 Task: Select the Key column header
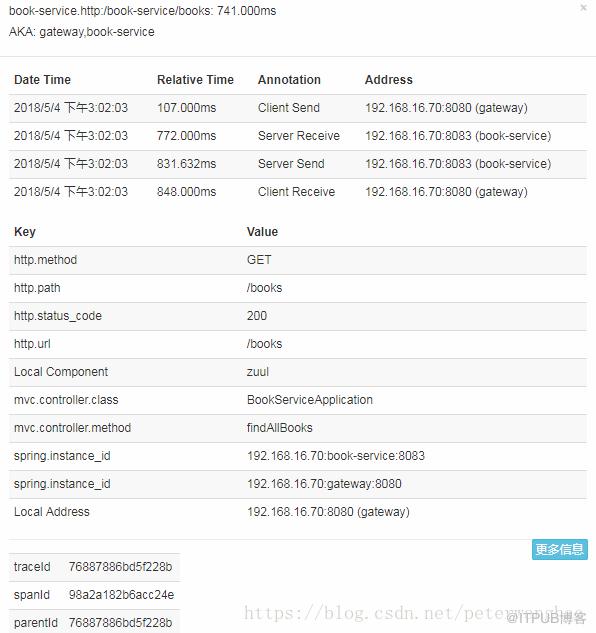(25, 232)
